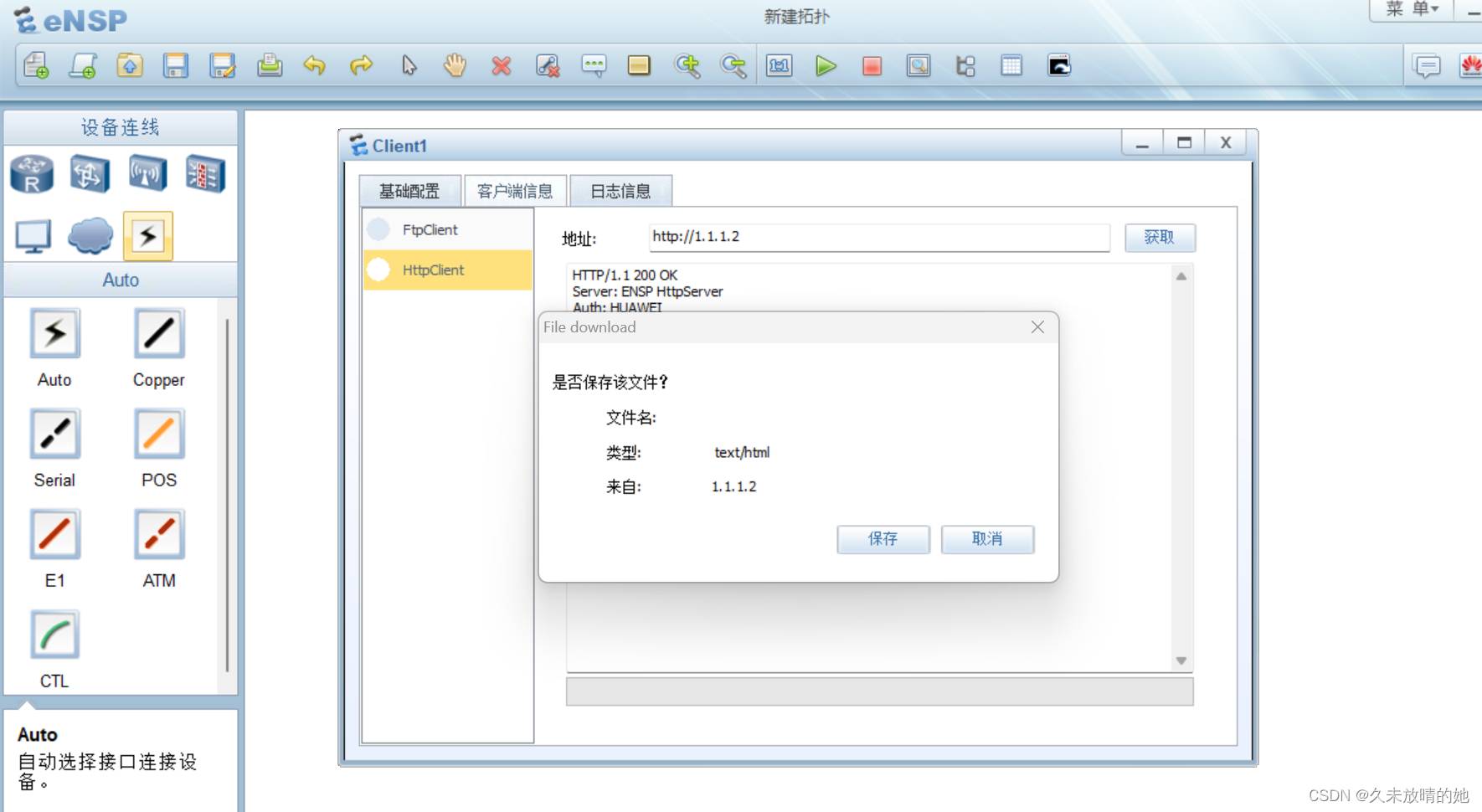
Task: Click the Print toolbar icon
Action: (x=269, y=65)
